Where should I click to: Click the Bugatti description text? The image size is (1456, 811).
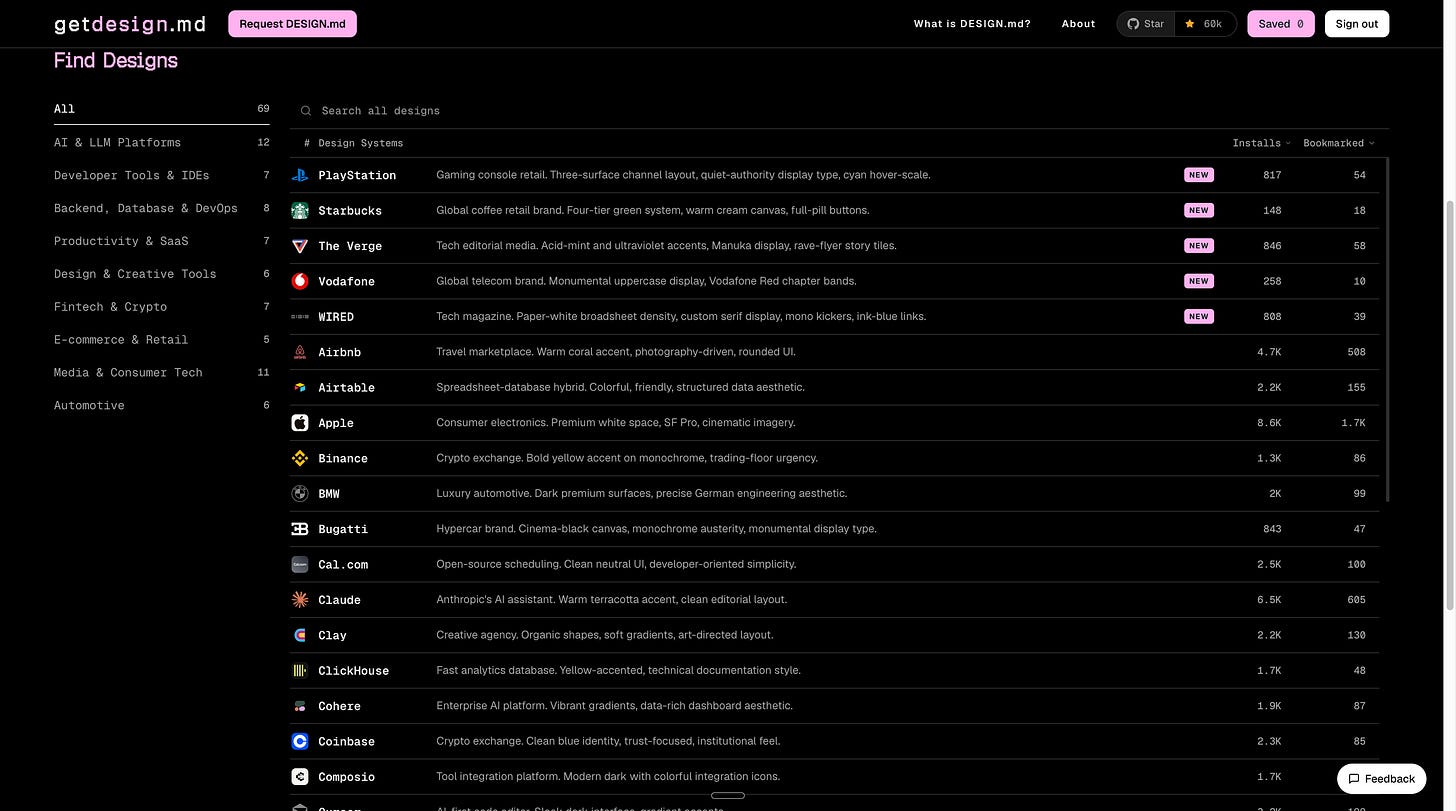[656, 529]
